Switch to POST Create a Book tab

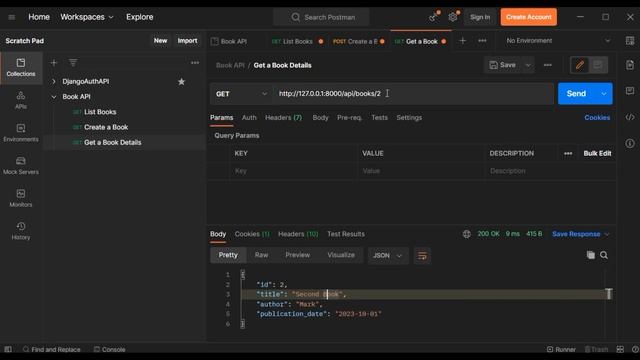tap(358, 41)
